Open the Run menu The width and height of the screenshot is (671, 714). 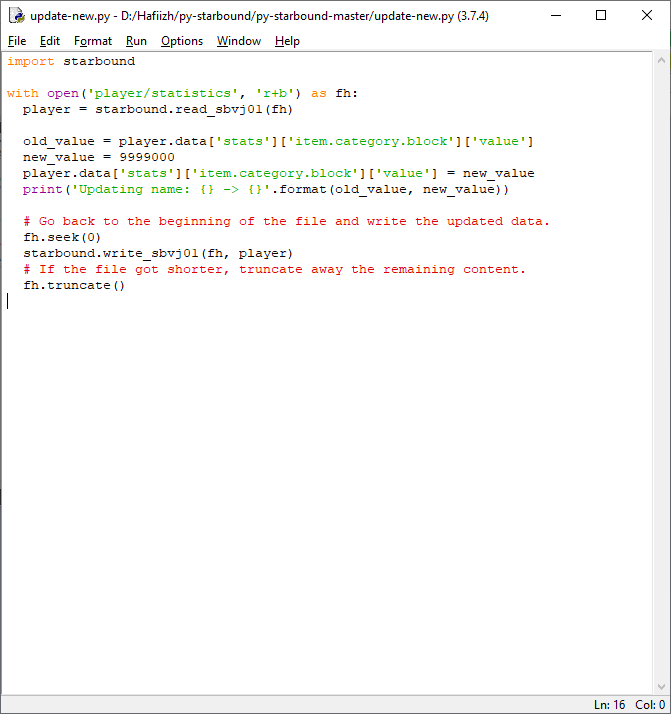coord(136,41)
